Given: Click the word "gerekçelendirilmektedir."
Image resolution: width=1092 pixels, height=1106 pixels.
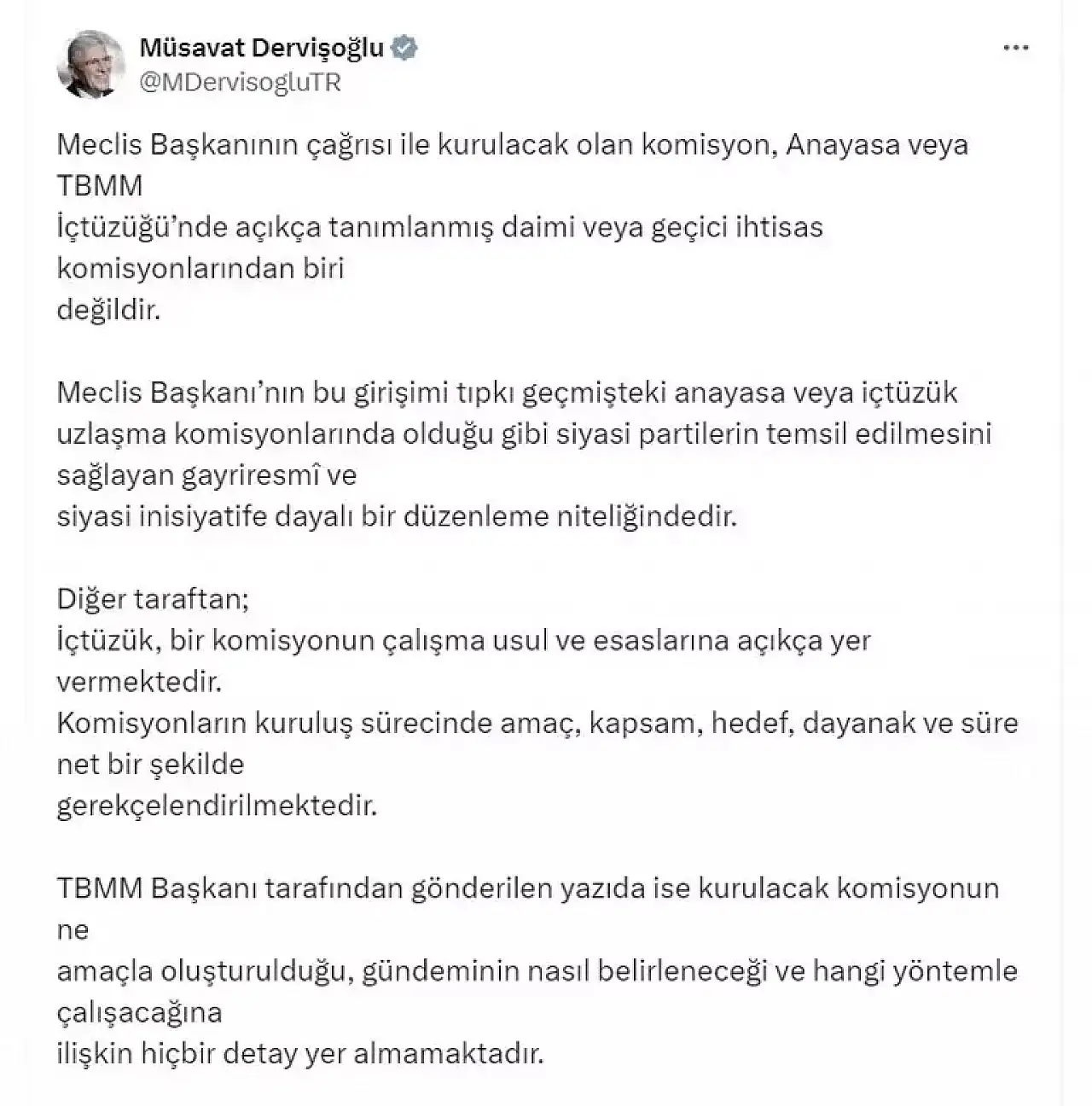Looking at the screenshot, I should (x=217, y=805).
